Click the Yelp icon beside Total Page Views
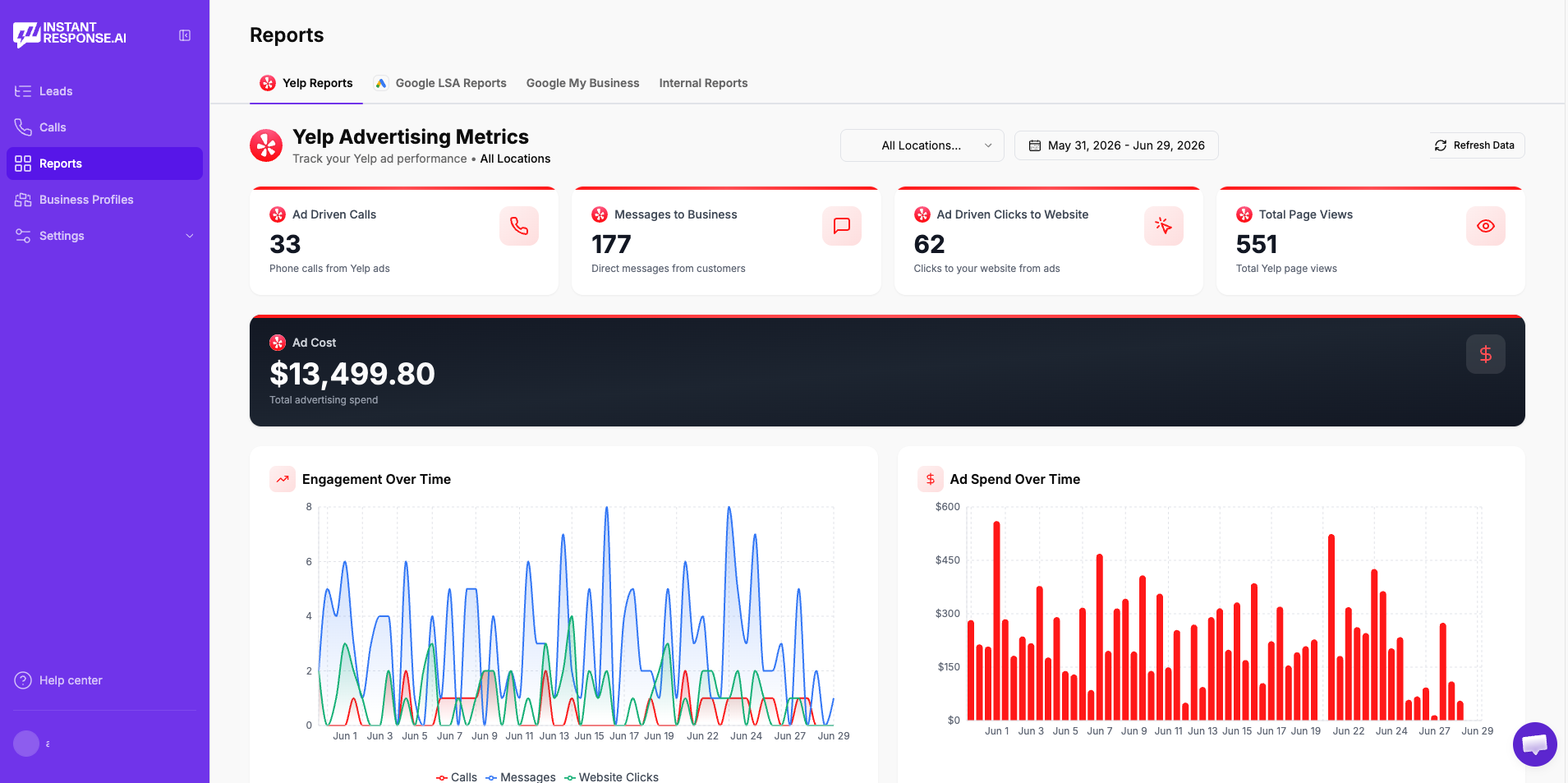1568x783 pixels. 1244,214
